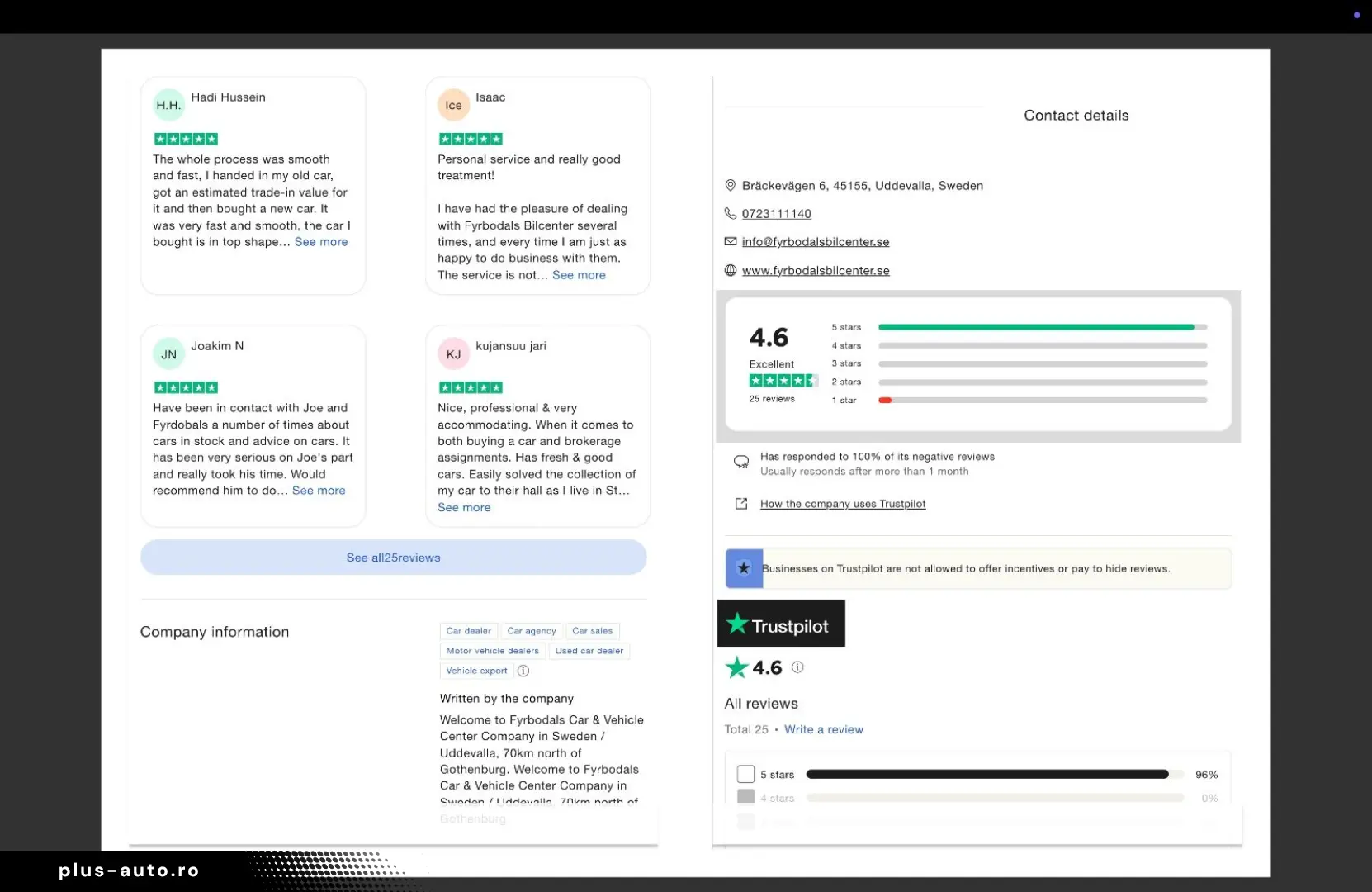1372x892 pixels.
Task: Check the 5 stars filter checkbox
Action: click(745, 774)
